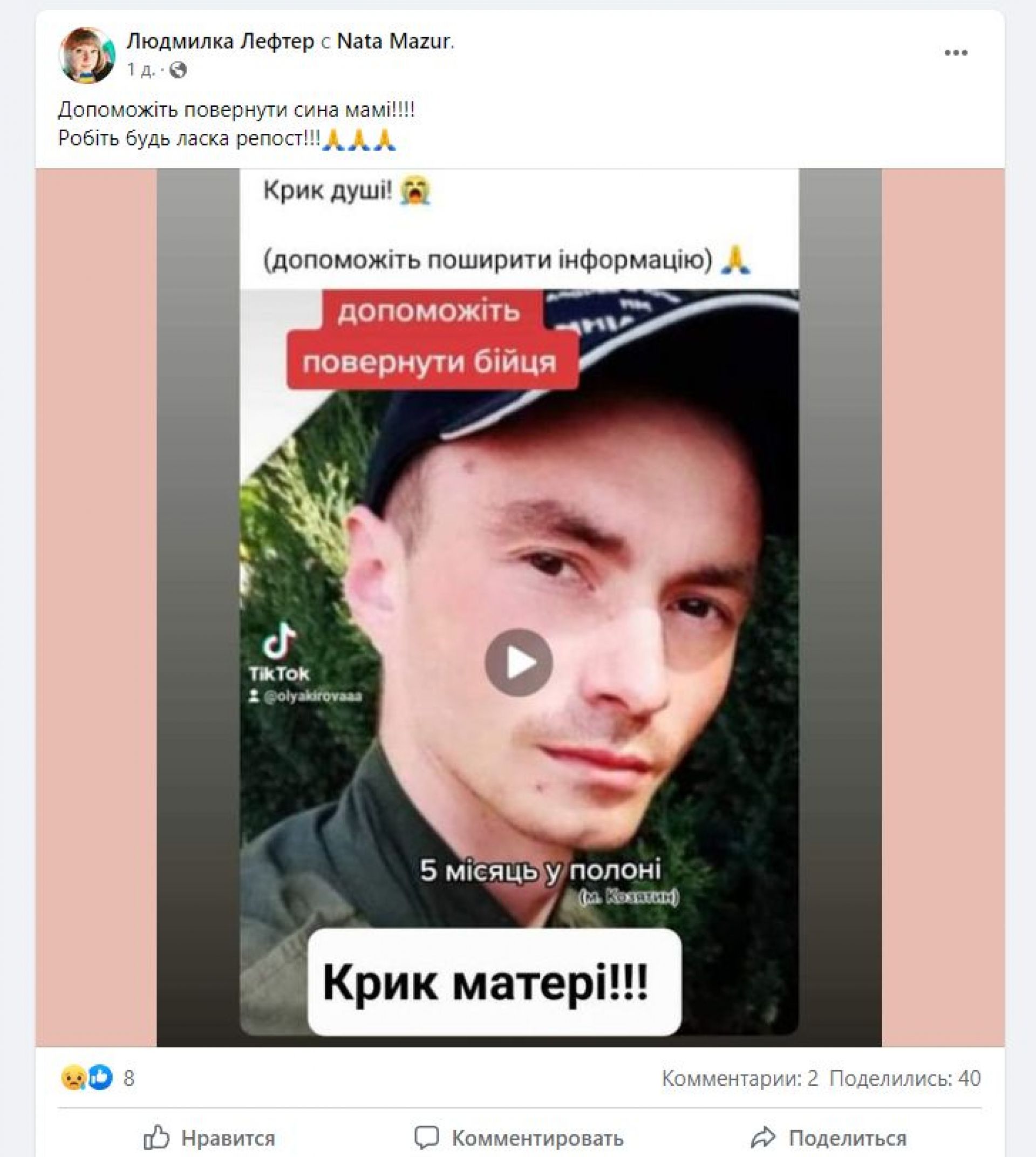
Task: View the sad reaction emoji list
Action: click(73, 1078)
